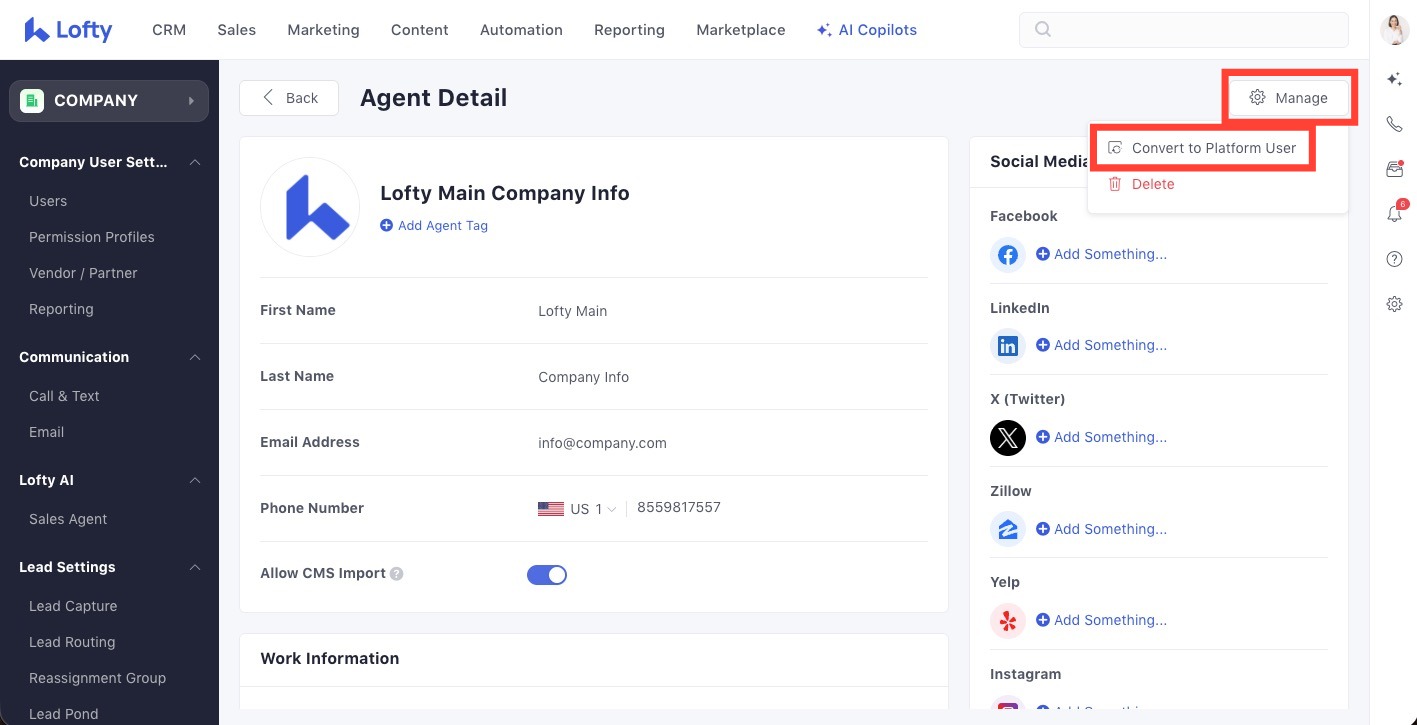Open Reassignment Group settings

97,678
